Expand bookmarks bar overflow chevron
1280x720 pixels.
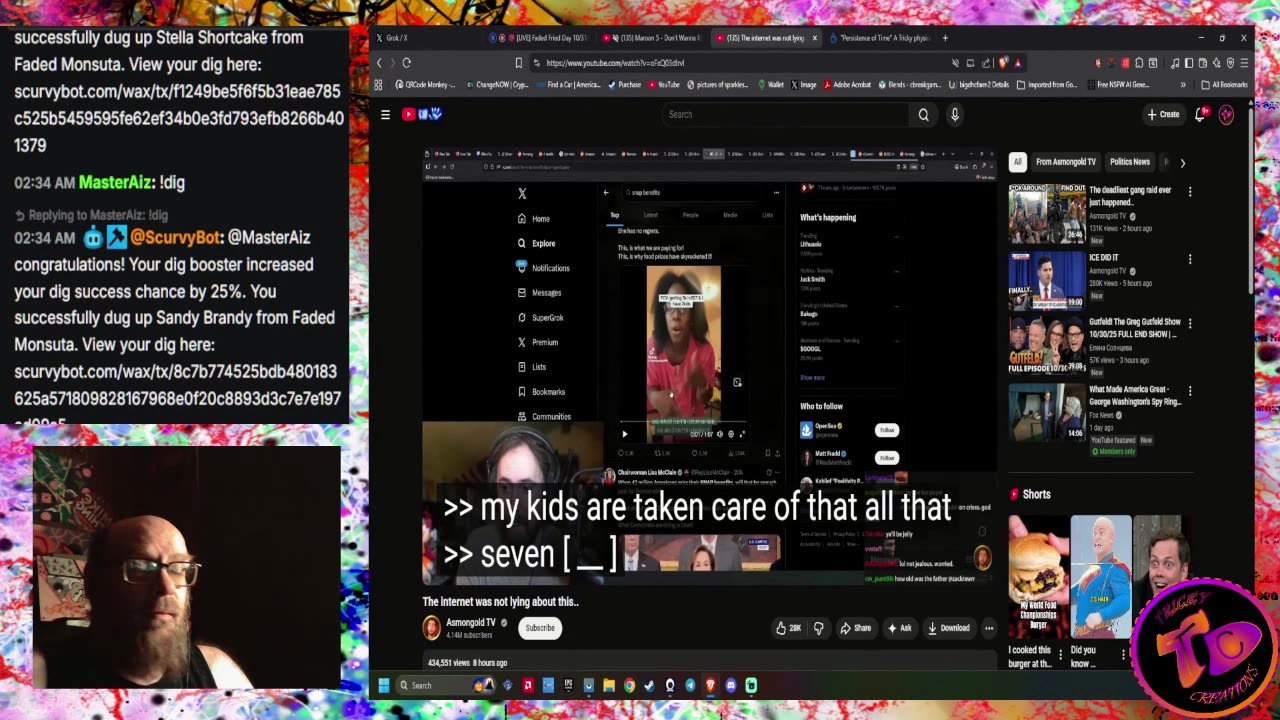click(x=1184, y=85)
